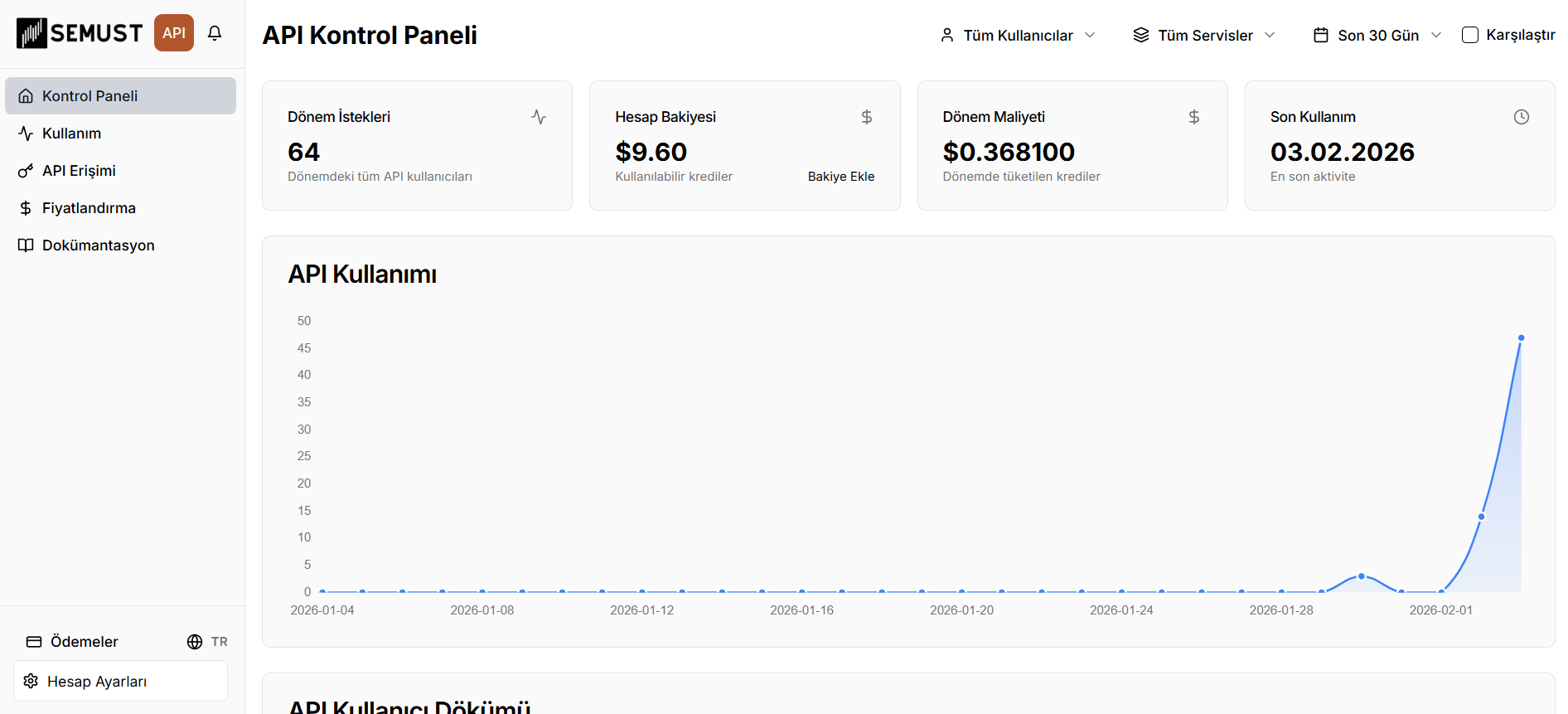1568x714 pixels.
Task: Open Hesap Ayarları
Action: (x=120, y=682)
